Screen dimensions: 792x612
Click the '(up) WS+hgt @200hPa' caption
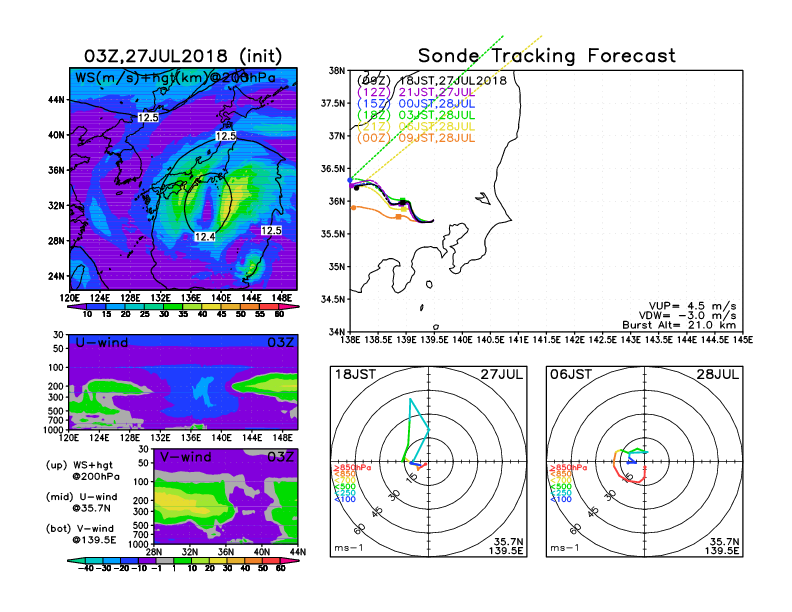tap(83, 471)
